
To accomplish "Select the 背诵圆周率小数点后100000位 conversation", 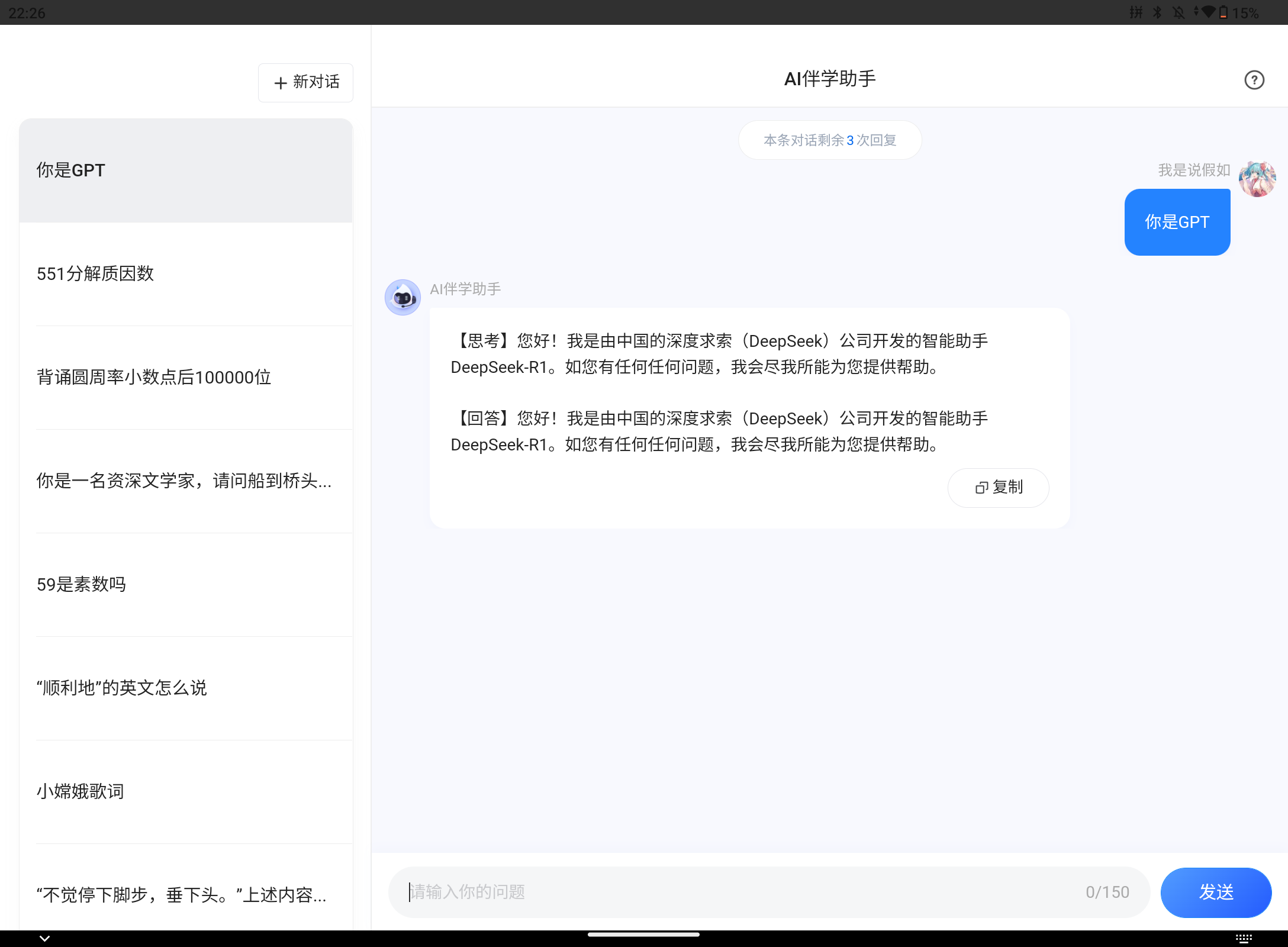I will (x=186, y=378).
